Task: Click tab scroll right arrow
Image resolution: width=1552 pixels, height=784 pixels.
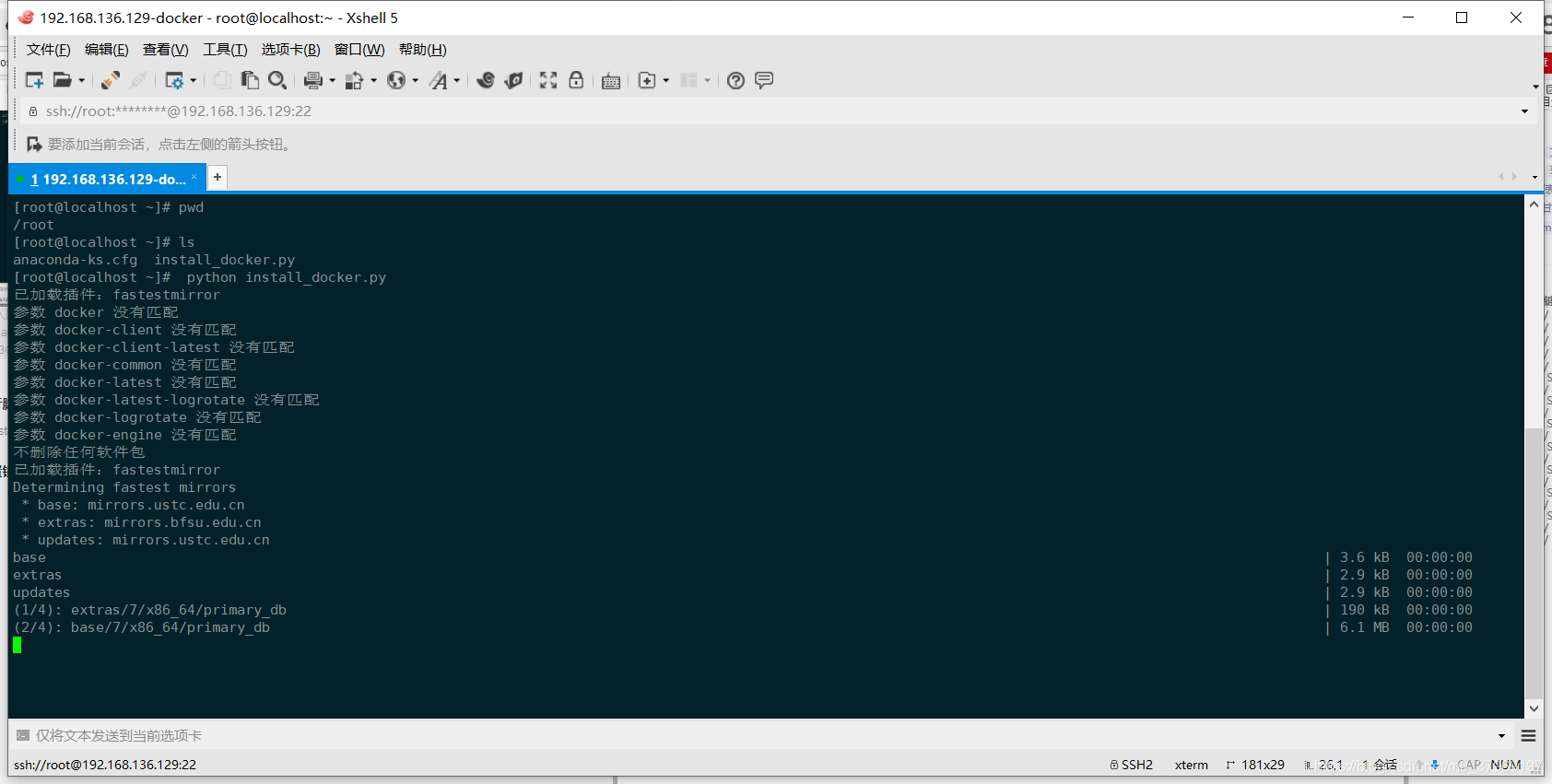Action: click(1514, 176)
